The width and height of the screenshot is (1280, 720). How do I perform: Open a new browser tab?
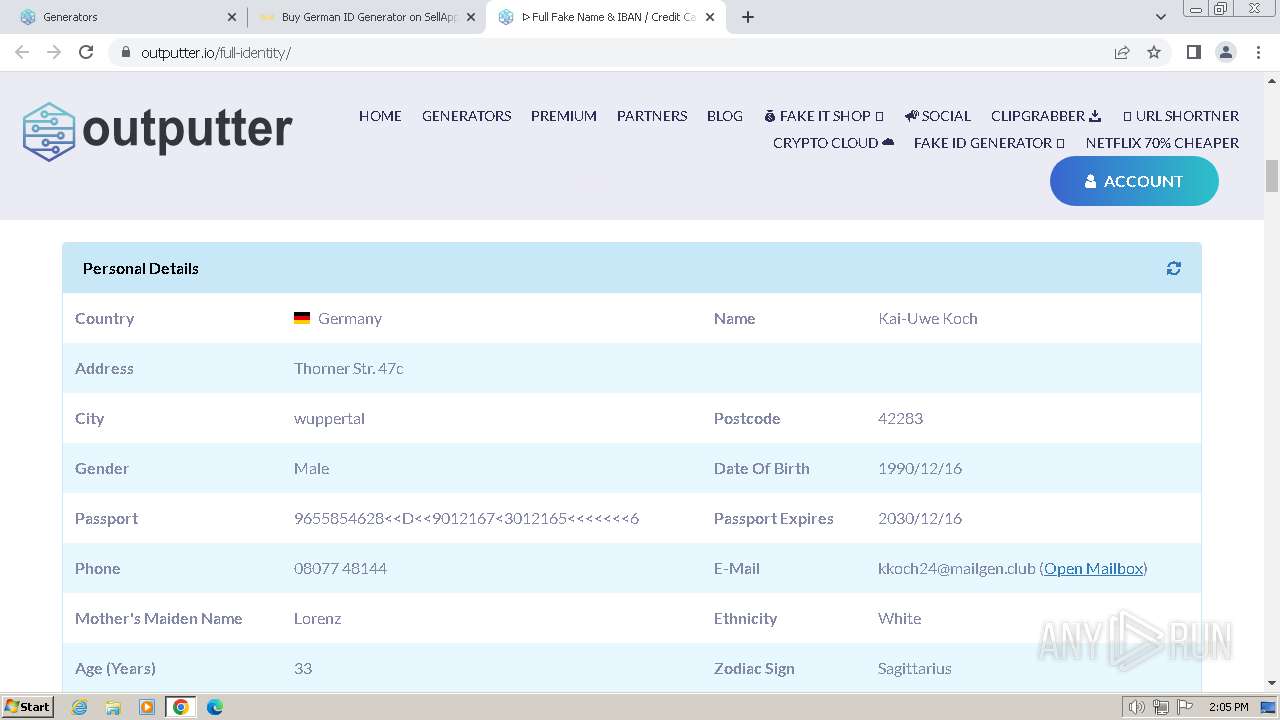(747, 17)
